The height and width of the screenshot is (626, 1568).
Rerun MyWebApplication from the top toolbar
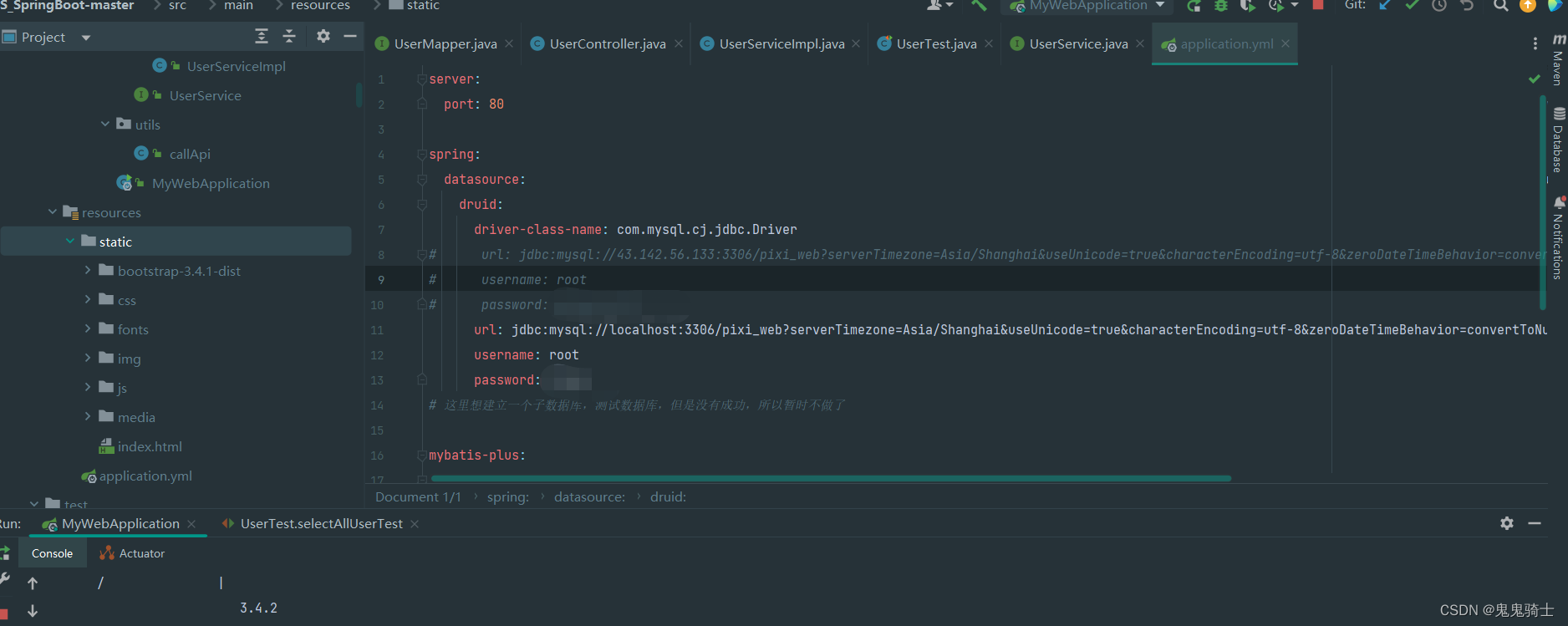1194,6
